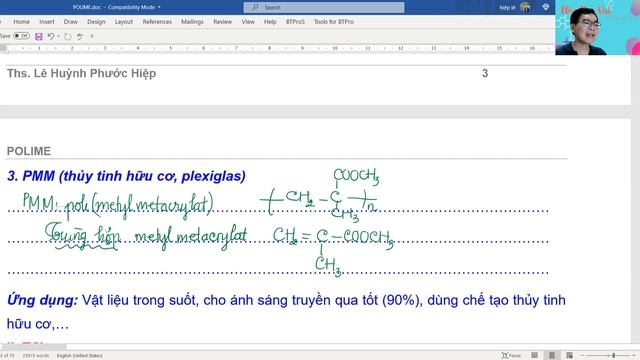Click the zoom slider handle
Screen dimensions: 640x360
pyautogui.click(x=613, y=356)
